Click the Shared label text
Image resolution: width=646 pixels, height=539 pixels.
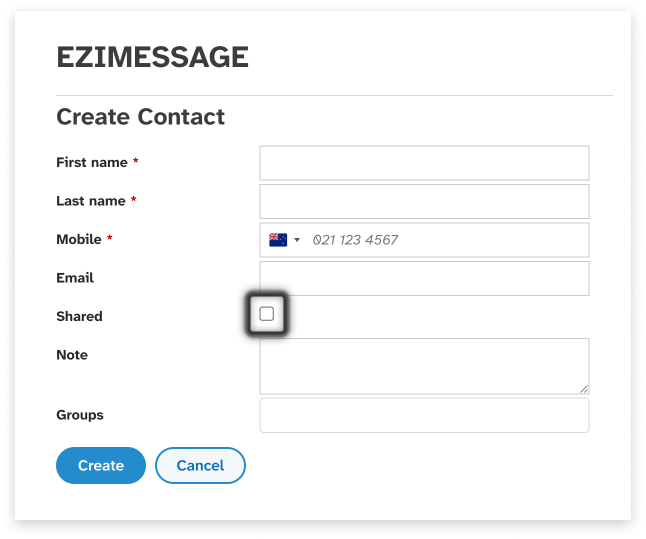click(x=79, y=316)
